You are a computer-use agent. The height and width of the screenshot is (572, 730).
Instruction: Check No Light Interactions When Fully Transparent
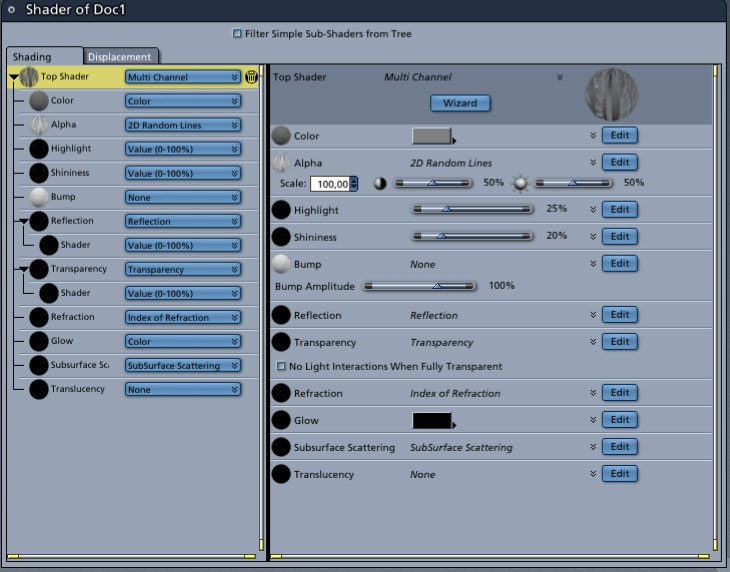(281, 366)
